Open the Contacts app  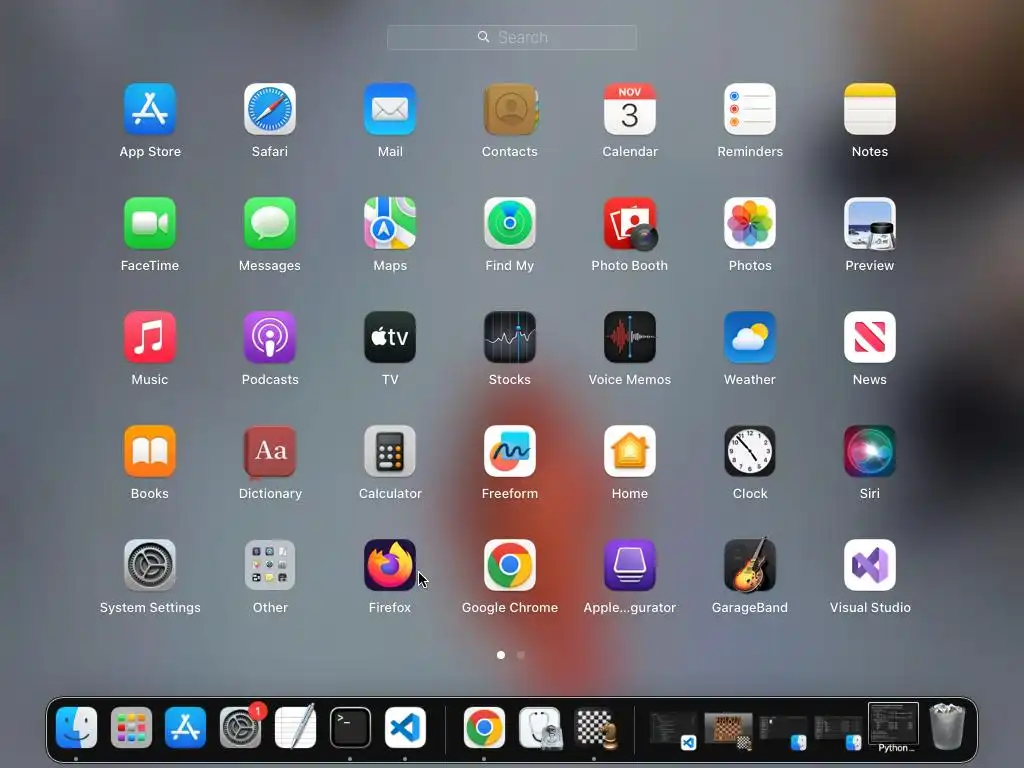click(510, 109)
